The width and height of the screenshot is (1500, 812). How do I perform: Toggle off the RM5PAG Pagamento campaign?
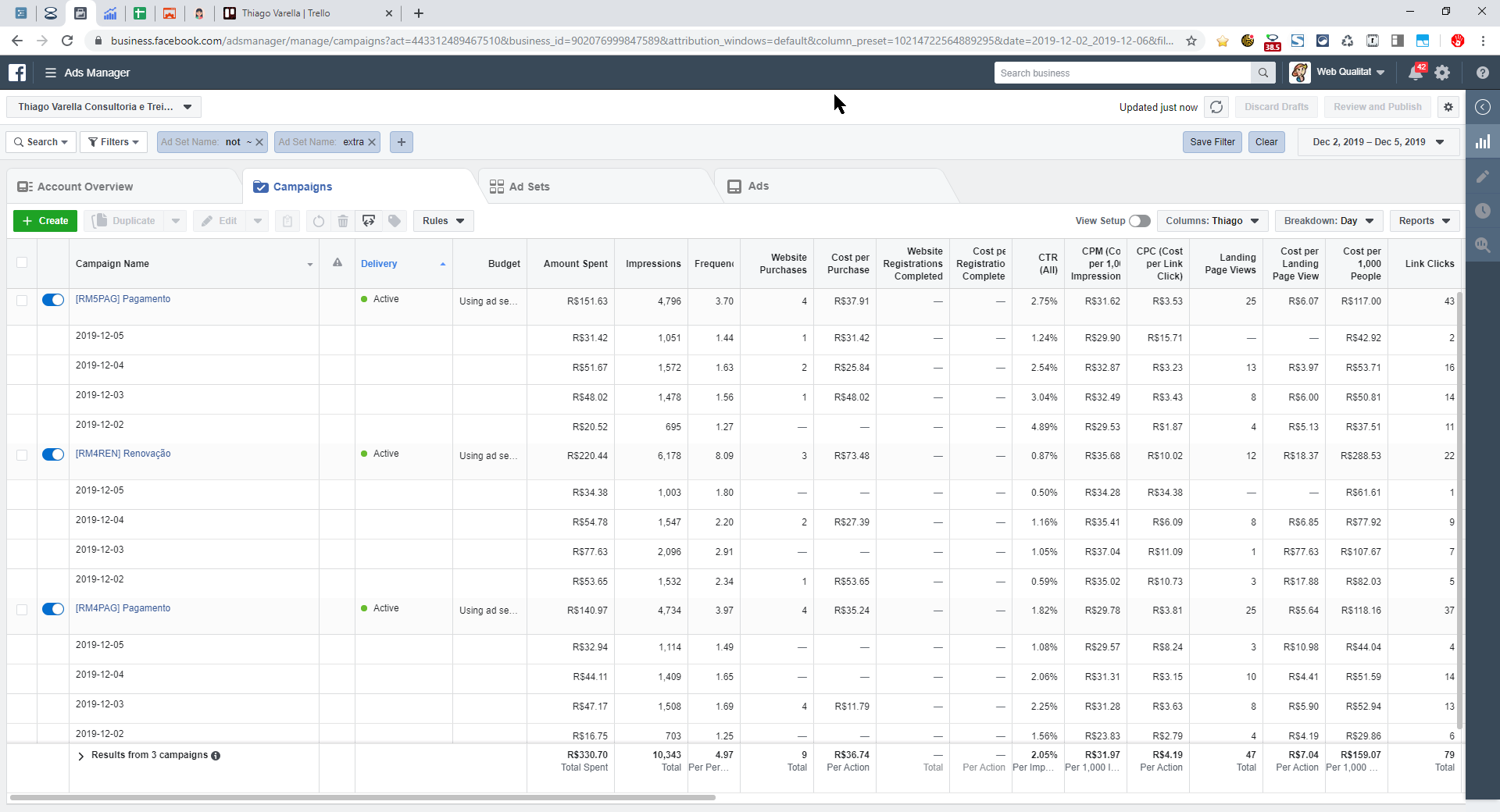53,300
